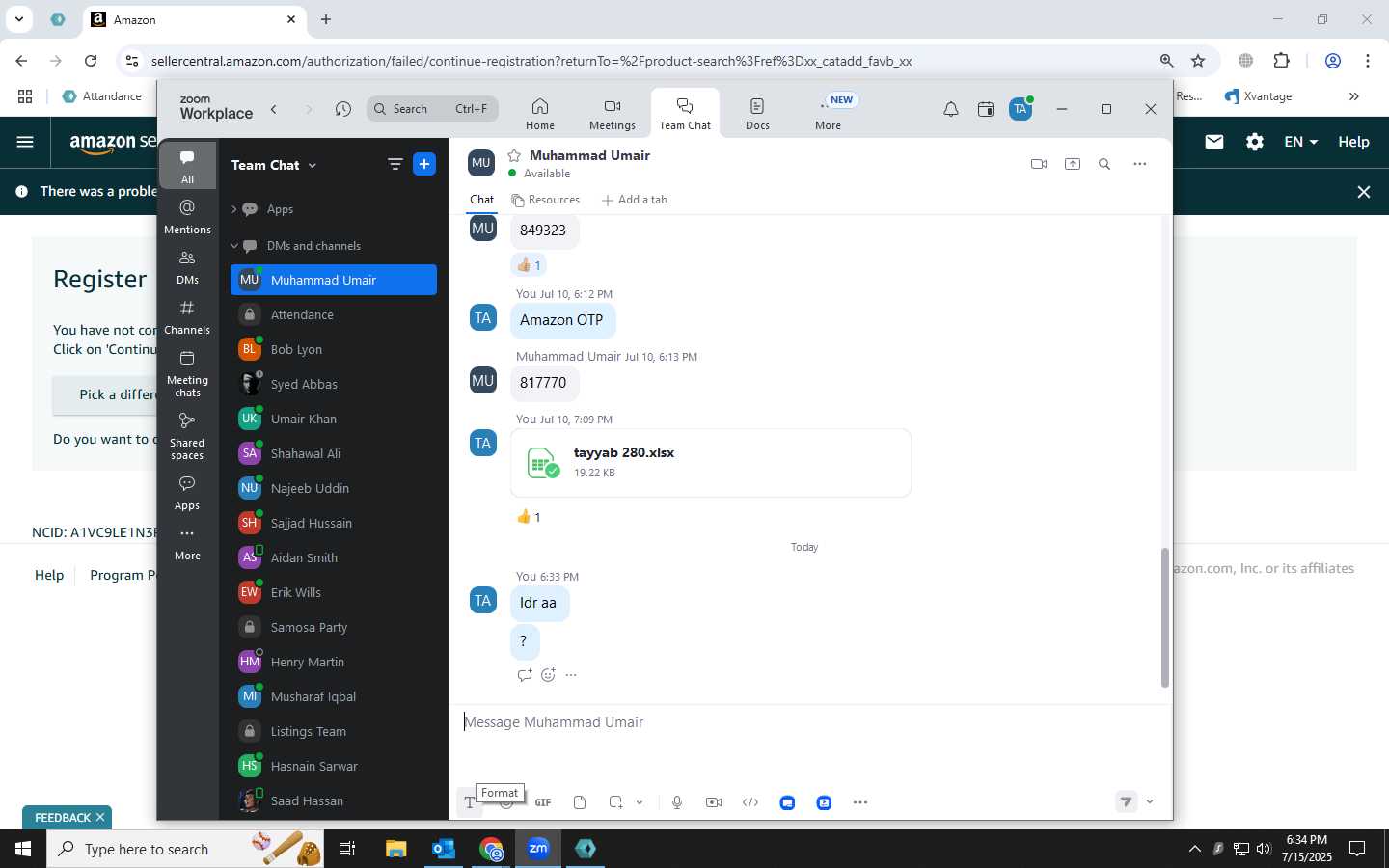This screenshot has height=868, width=1389.
Task: Click the thumbs up reaction under 849323
Action: pos(529,264)
